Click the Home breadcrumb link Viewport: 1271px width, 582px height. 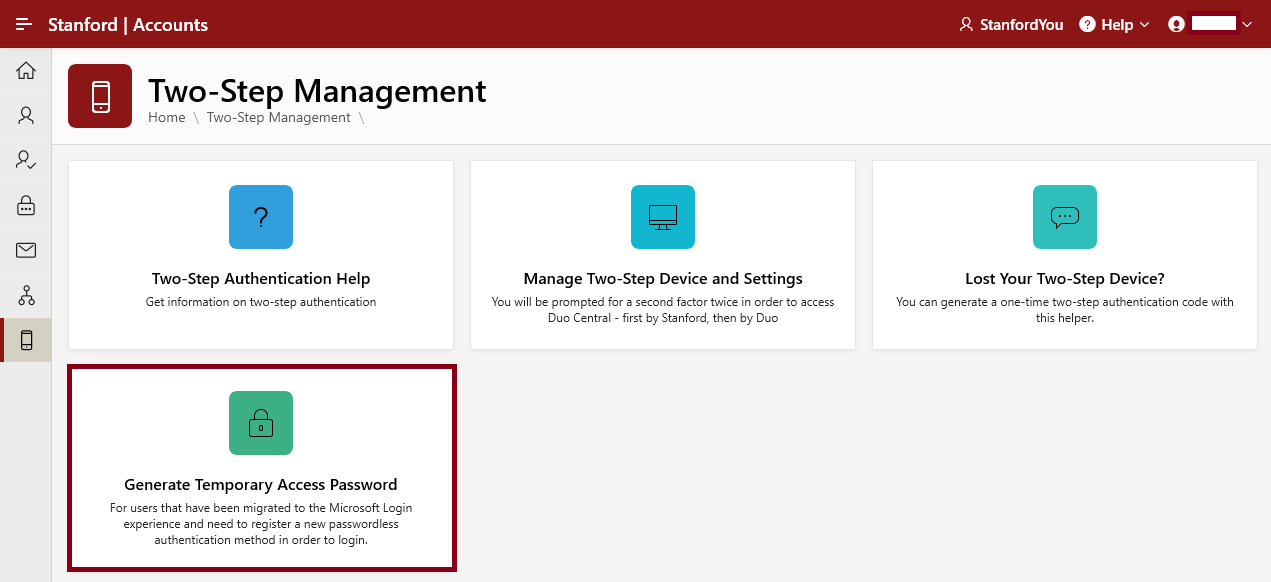coord(167,117)
